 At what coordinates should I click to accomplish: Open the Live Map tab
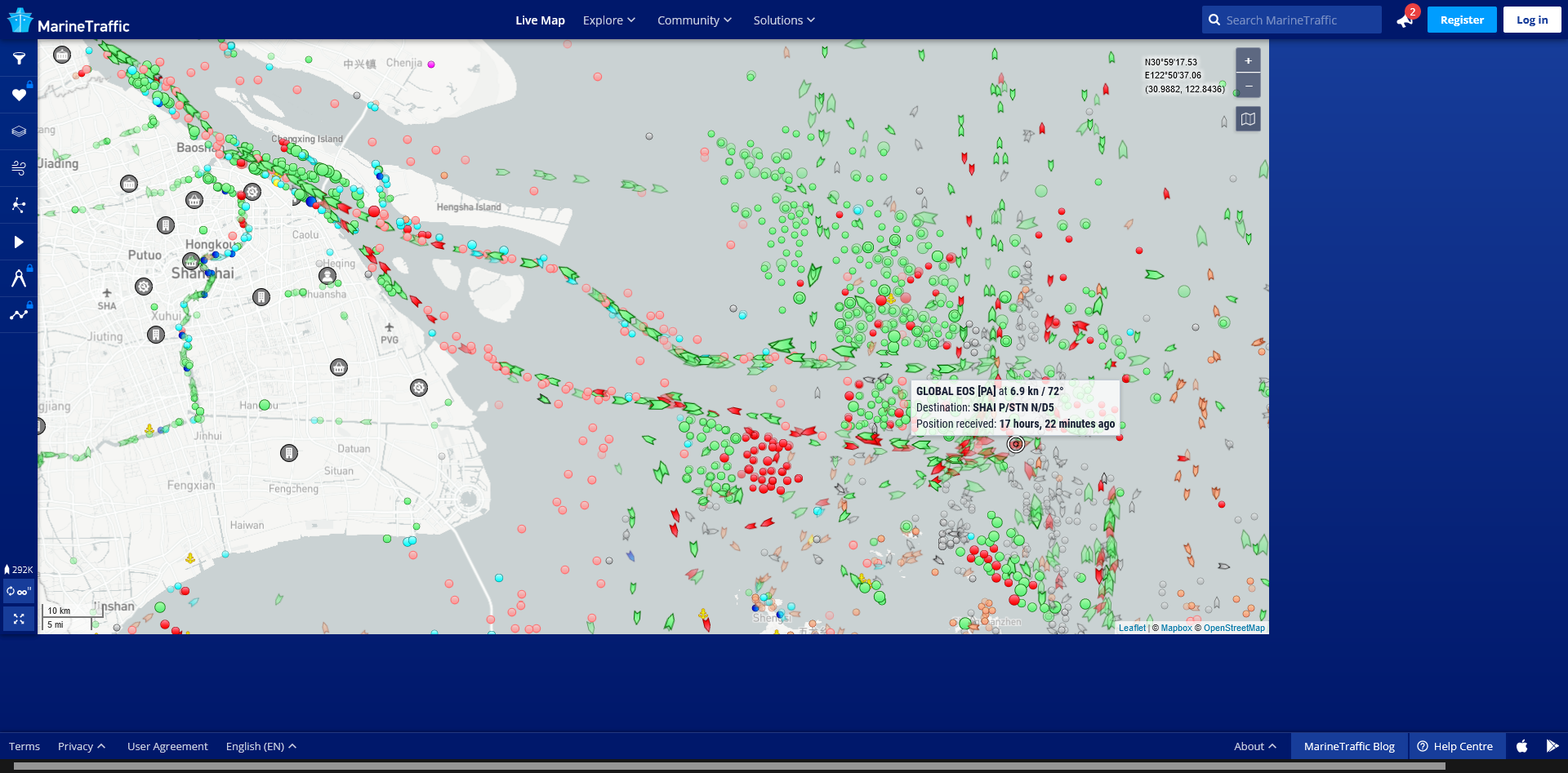point(540,20)
